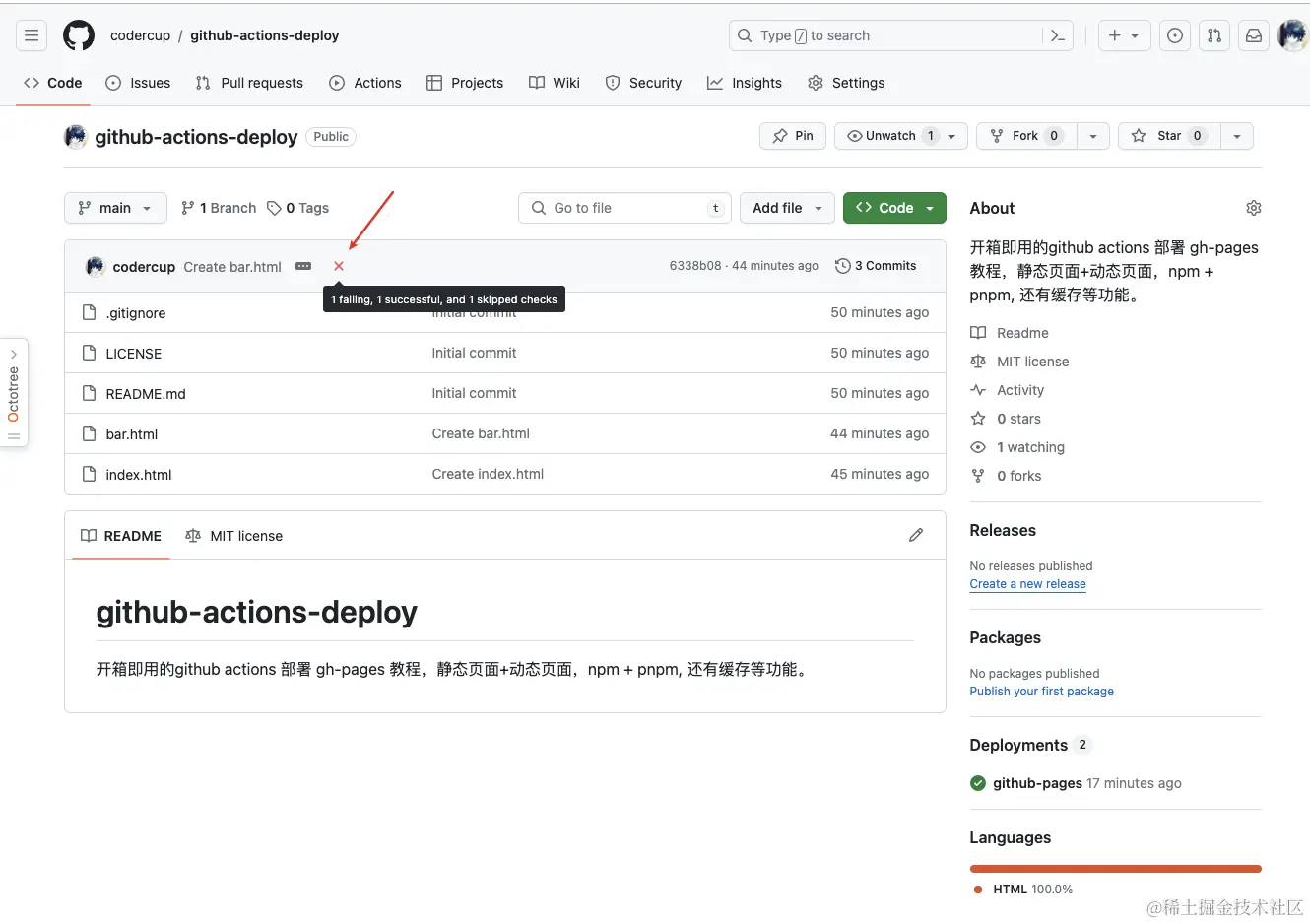The width and height of the screenshot is (1310, 924).
Task: Select the README tab in file viewer
Action: (121, 536)
